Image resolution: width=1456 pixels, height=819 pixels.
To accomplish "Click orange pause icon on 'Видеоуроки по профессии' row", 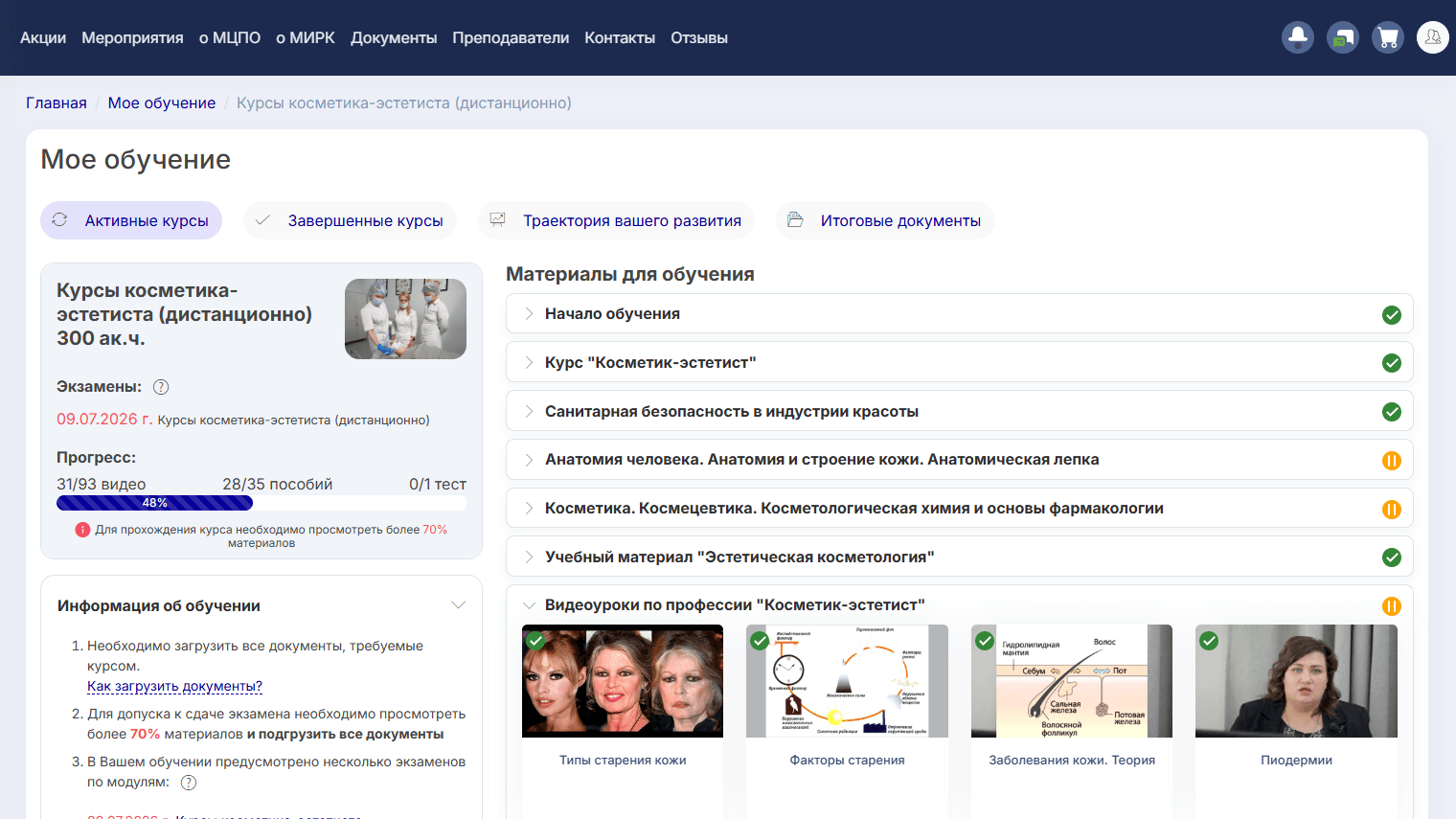I will pos(1392,606).
